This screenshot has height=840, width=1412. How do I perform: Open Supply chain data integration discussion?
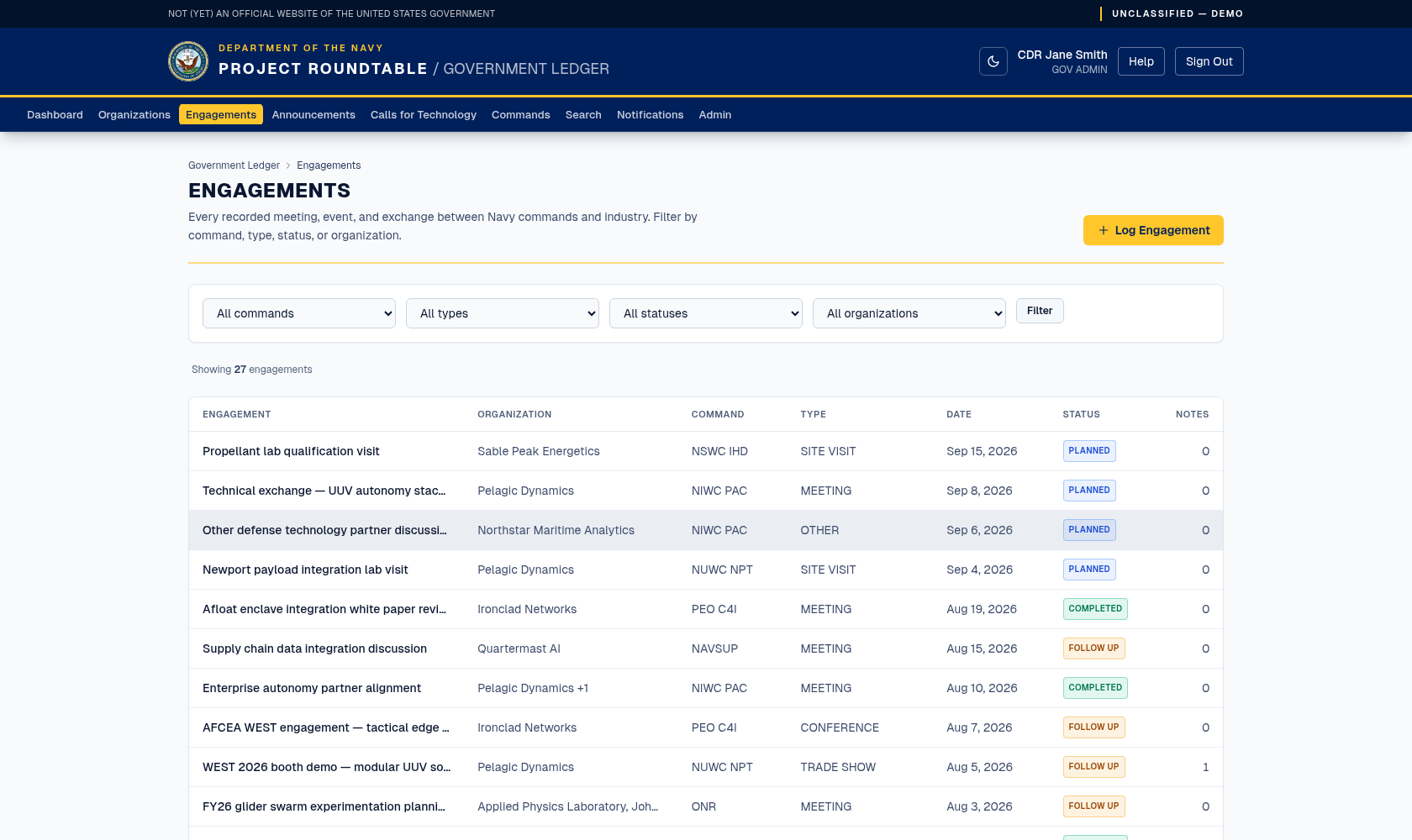(314, 648)
